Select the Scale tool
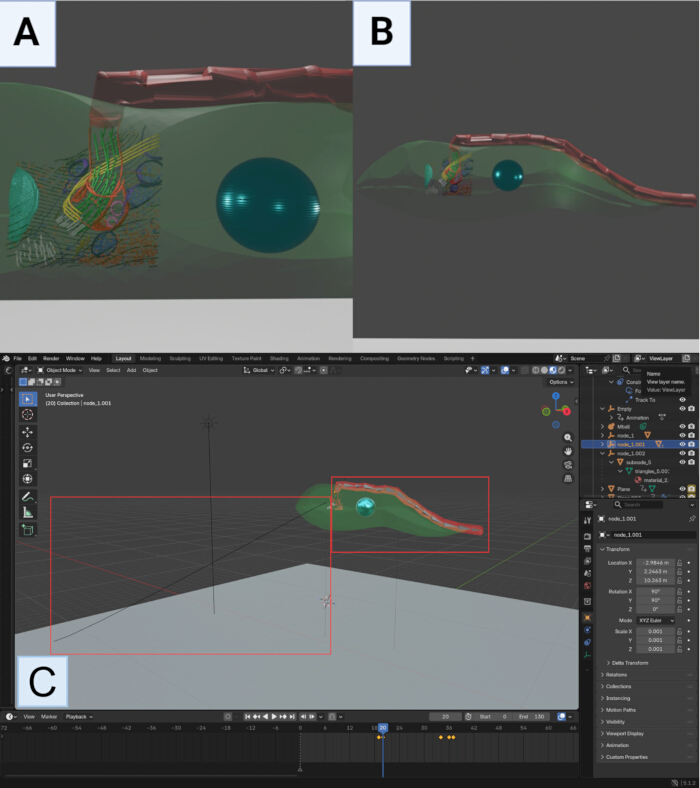Screen dimensions: 700x788 (28, 463)
